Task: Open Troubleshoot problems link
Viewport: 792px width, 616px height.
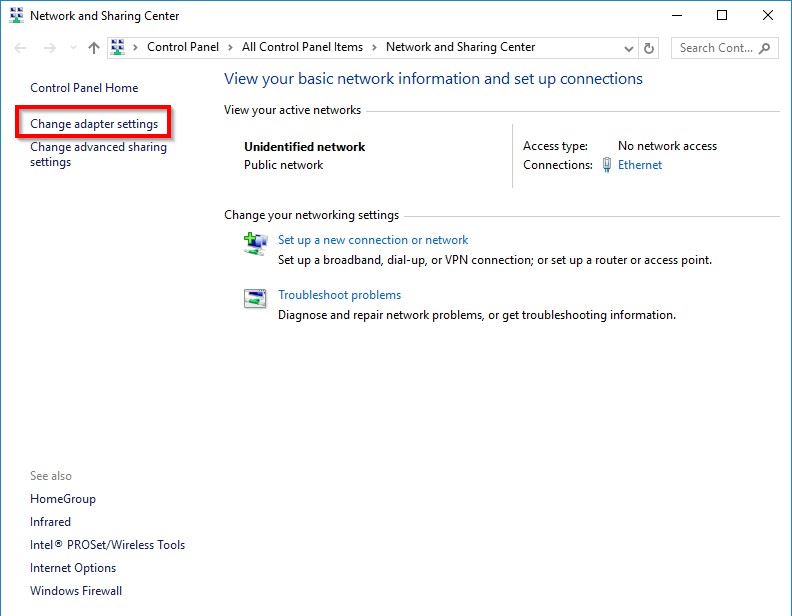Action: (x=339, y=295)
